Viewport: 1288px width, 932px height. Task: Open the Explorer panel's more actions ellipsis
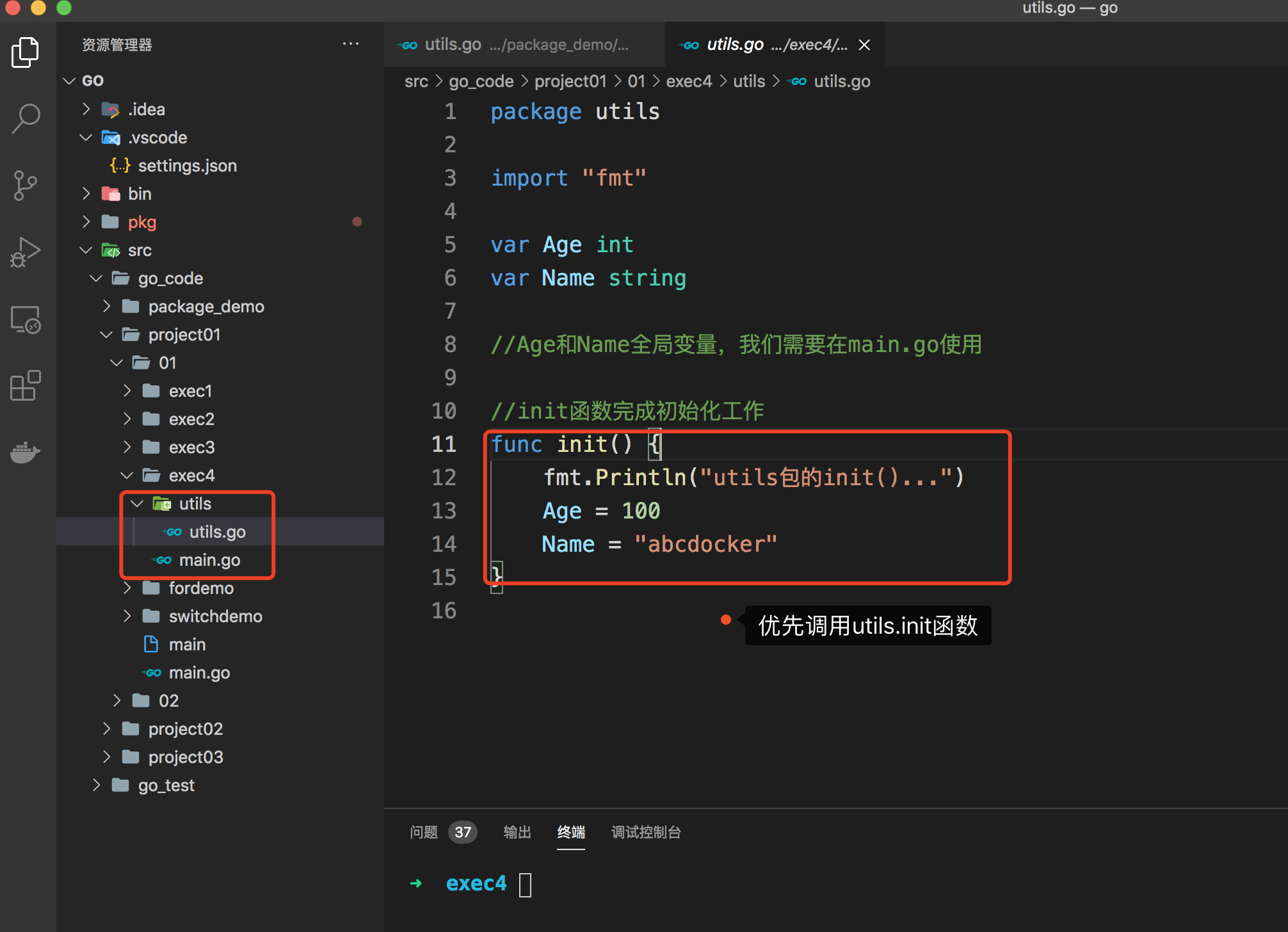click(350, 44)
